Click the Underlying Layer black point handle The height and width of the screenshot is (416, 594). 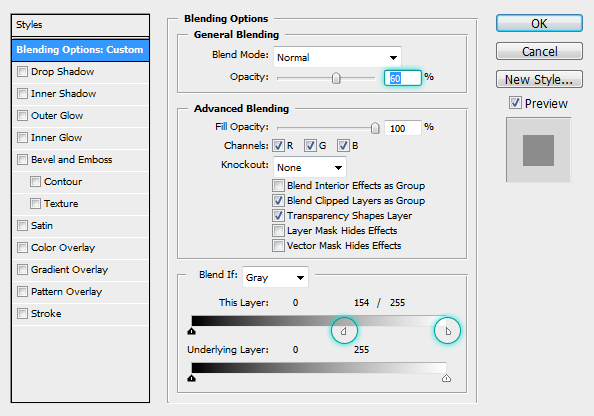tap(192, 378)
